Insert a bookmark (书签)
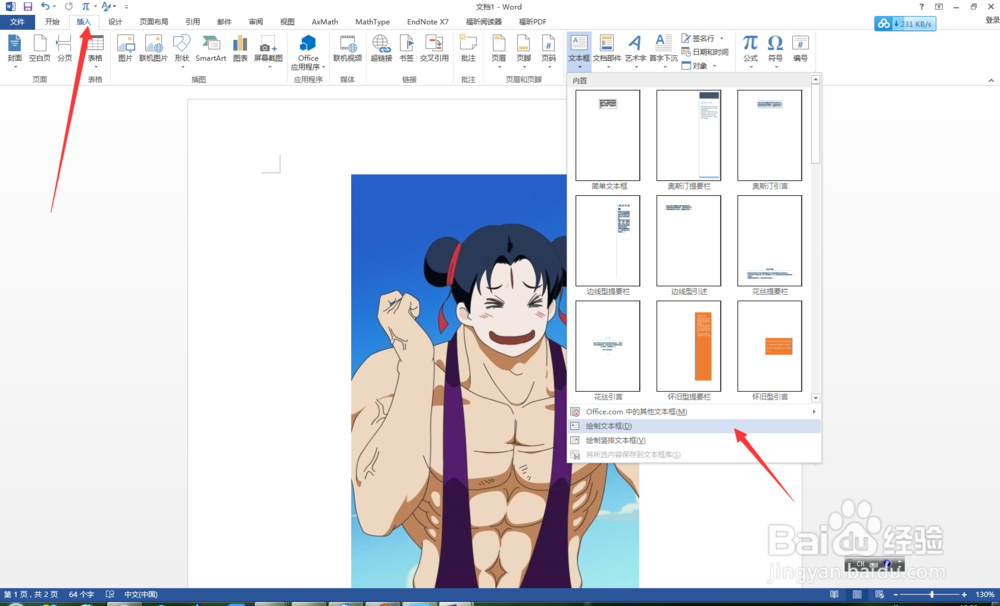This screenshot has height=606, width=1000. (406, 50)
